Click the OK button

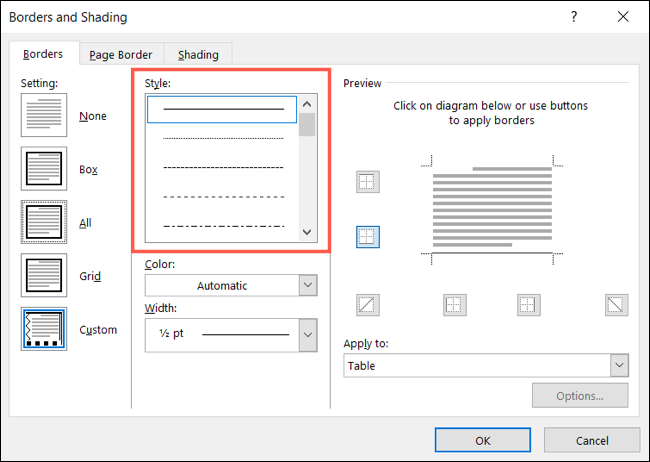(482, 439)
